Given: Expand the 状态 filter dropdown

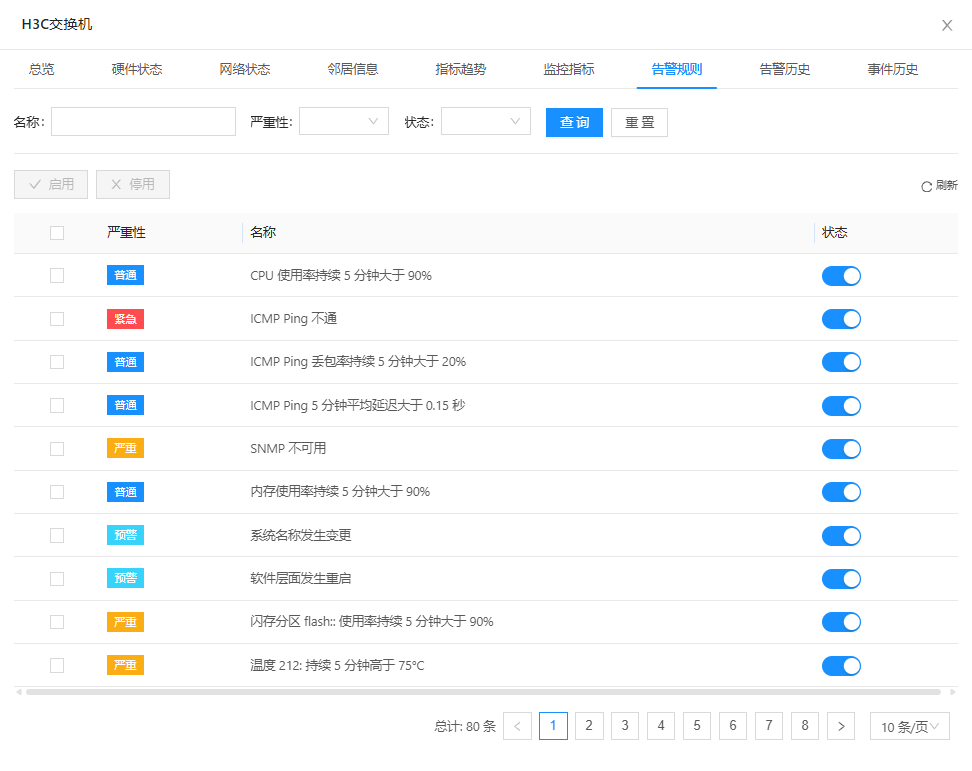Looking at the screenshot, I should click(x=486, y=122).
